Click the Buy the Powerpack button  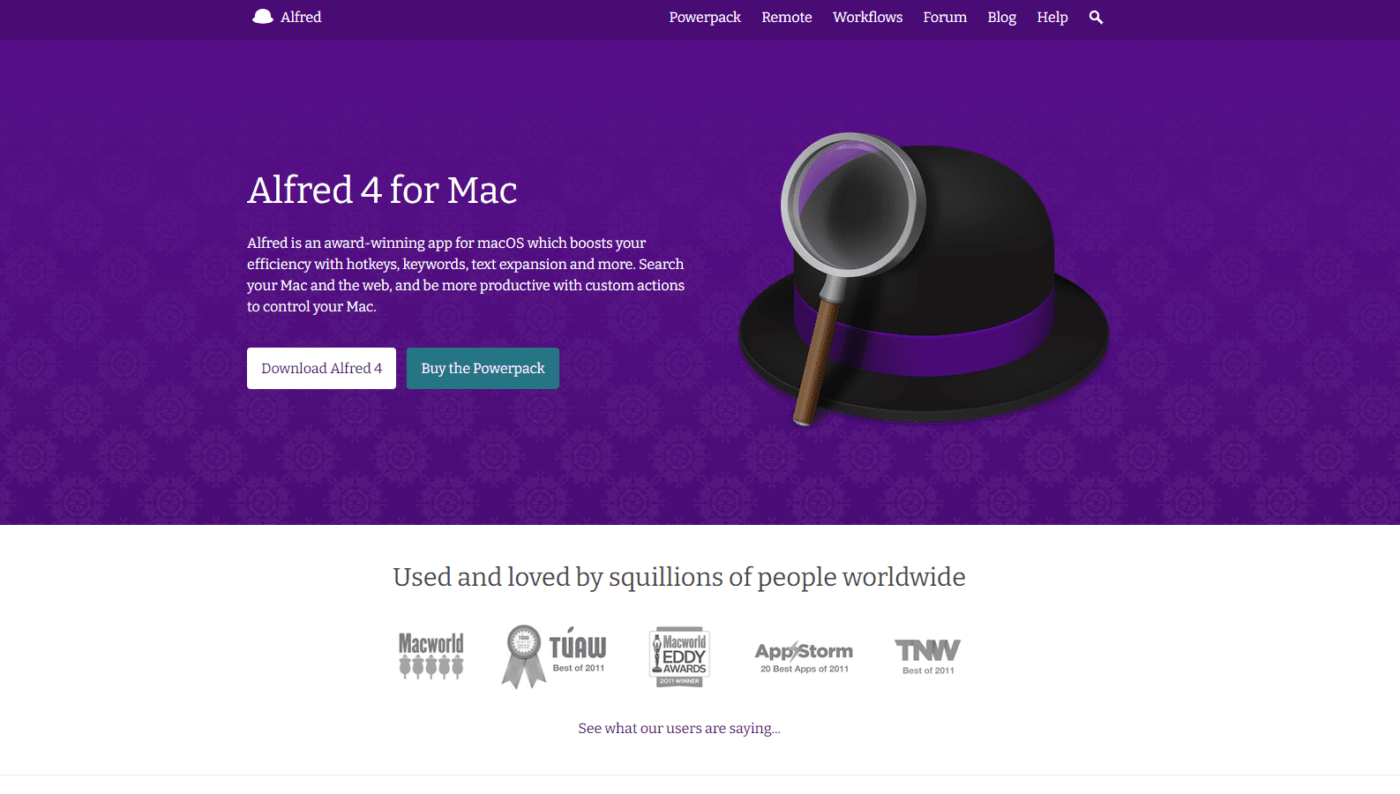tap(483, 368)
